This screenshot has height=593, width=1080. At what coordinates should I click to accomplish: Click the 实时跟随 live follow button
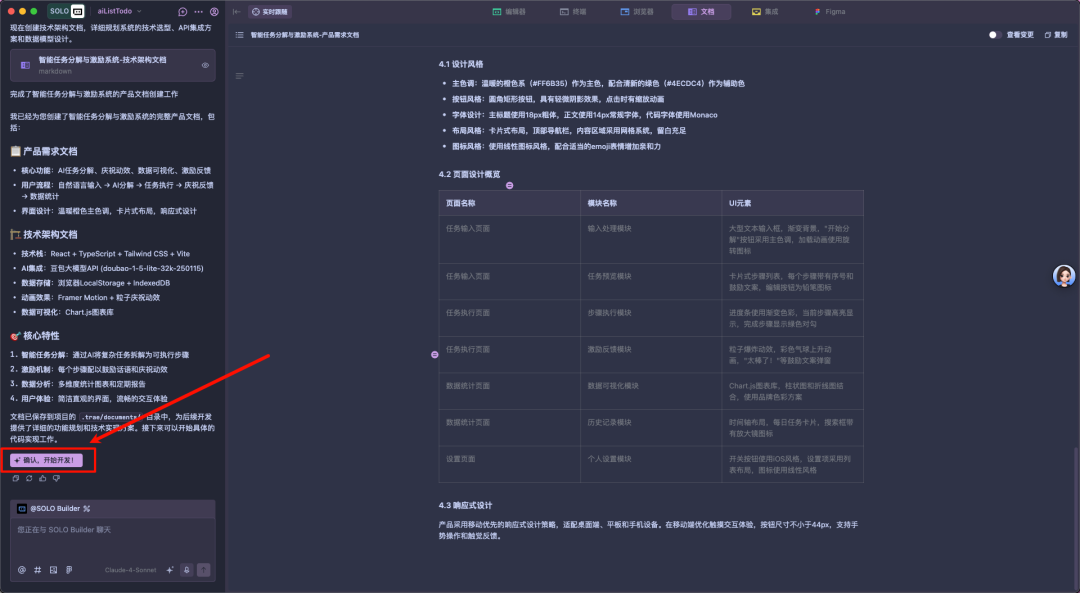tap(270, 12)
